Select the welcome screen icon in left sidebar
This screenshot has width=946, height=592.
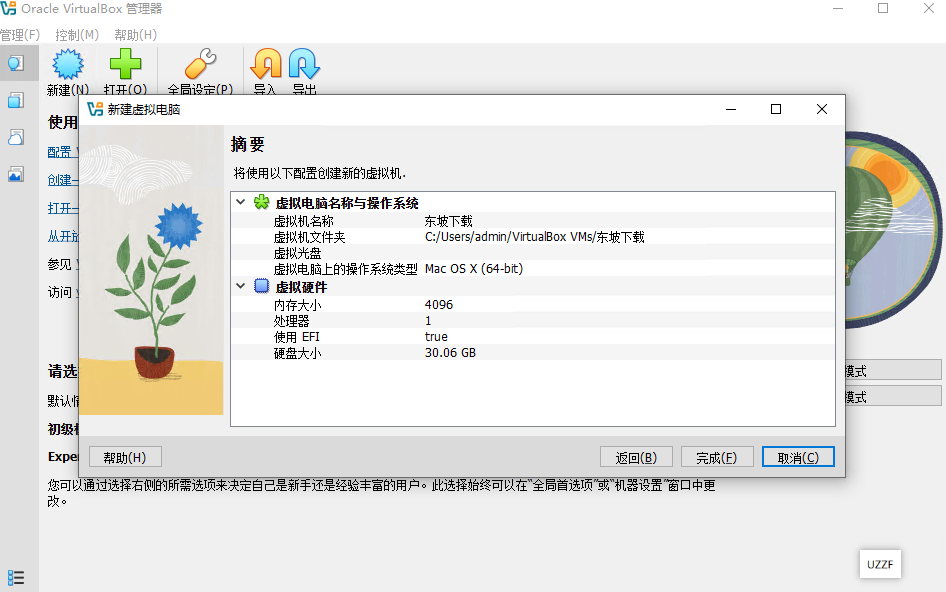tap(15, 62)
